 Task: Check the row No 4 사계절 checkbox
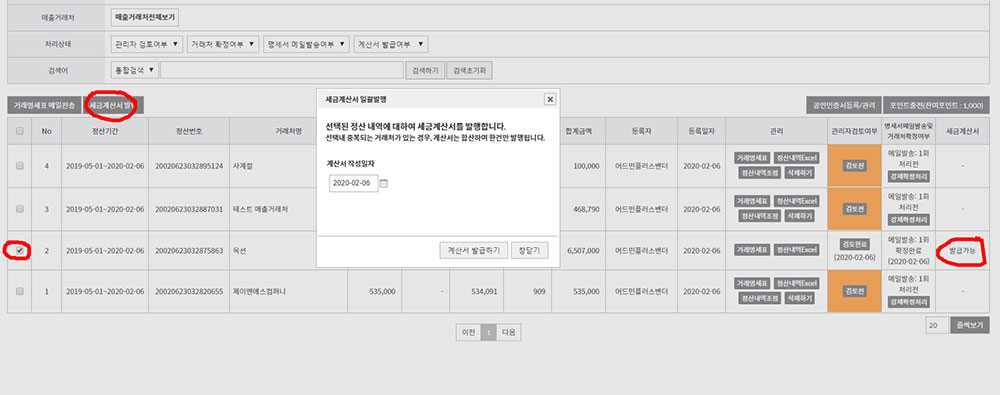click(x=20, y=165)
